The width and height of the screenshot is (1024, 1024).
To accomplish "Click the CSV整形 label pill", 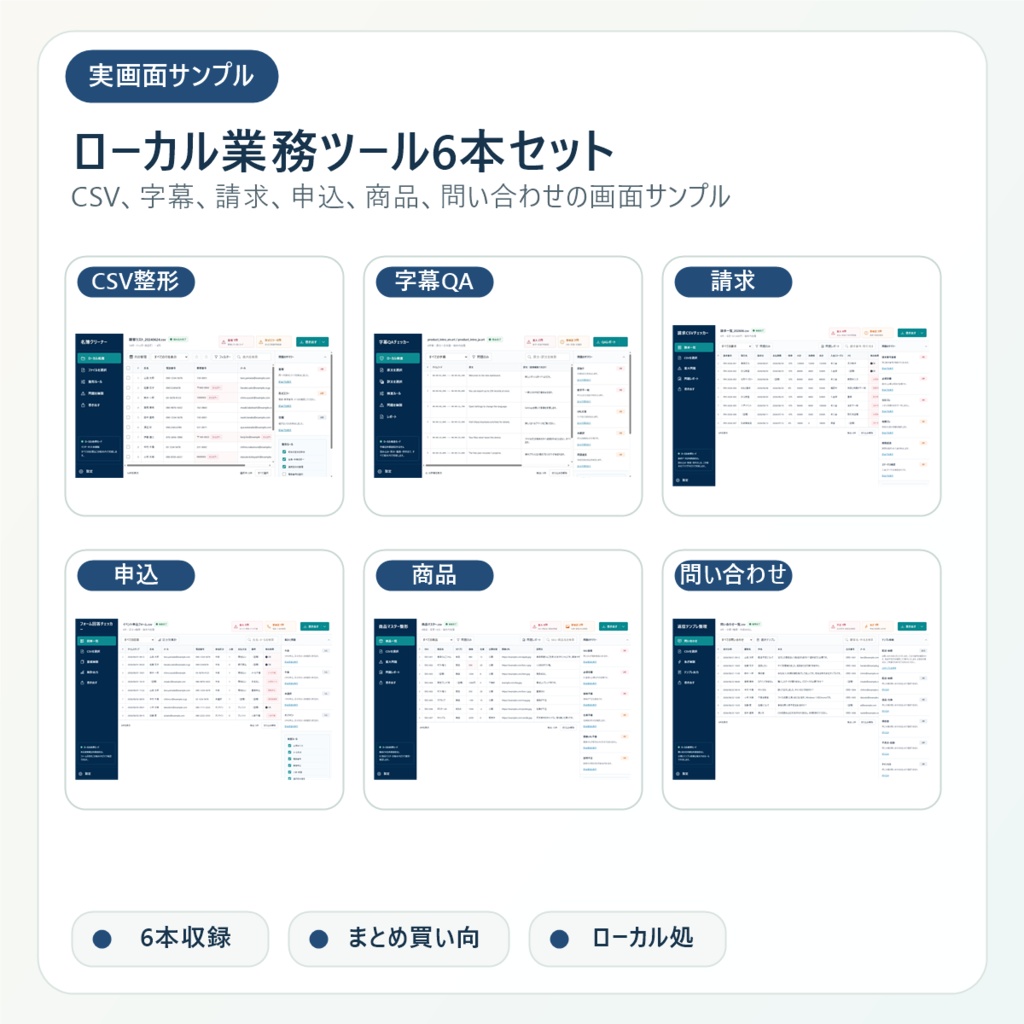I will coord(136,281).
